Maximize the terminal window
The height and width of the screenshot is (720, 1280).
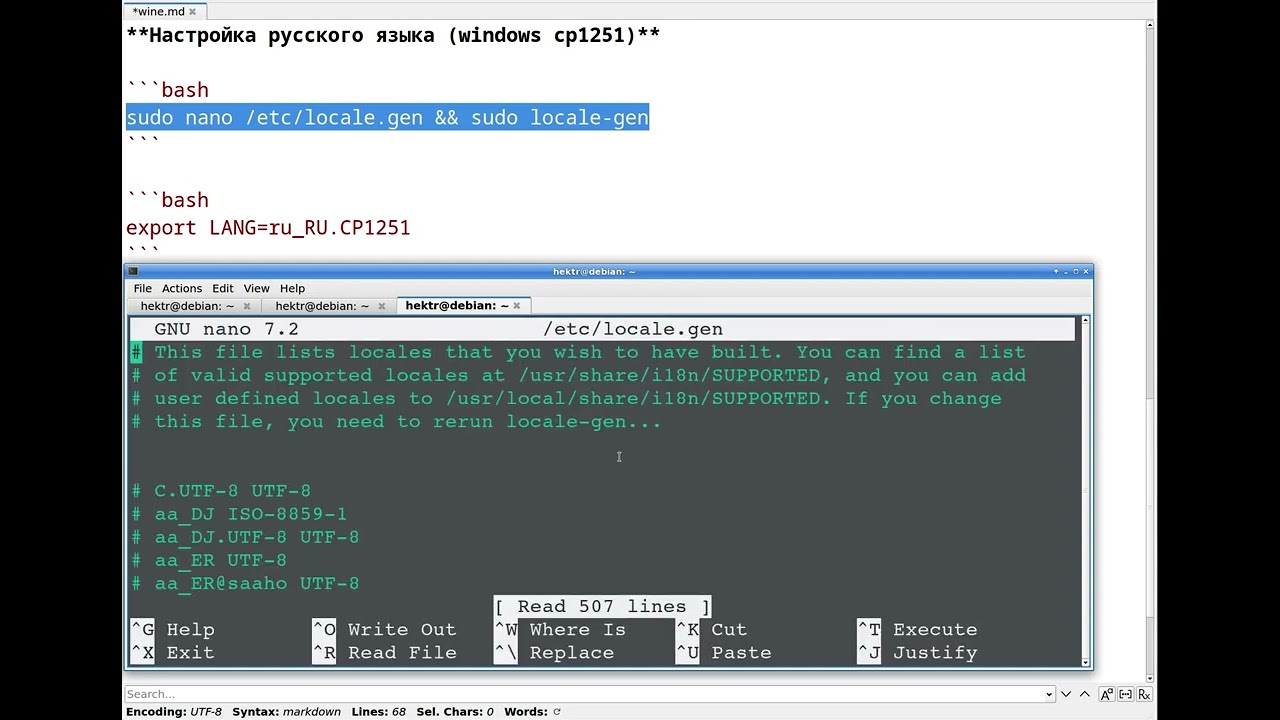coord(1074,271)
